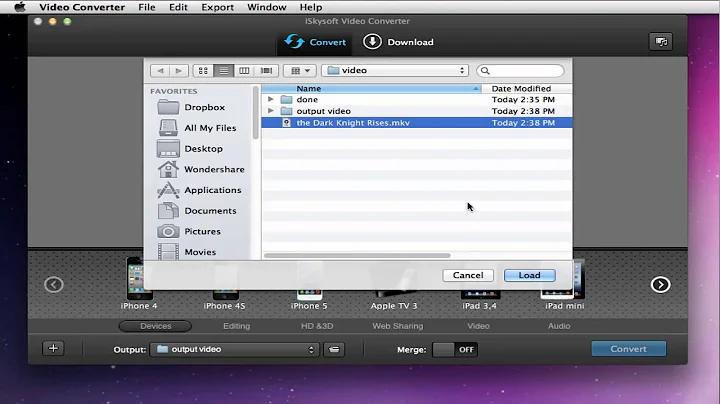
Task: Show previous device presets
Action: point(54,285)
